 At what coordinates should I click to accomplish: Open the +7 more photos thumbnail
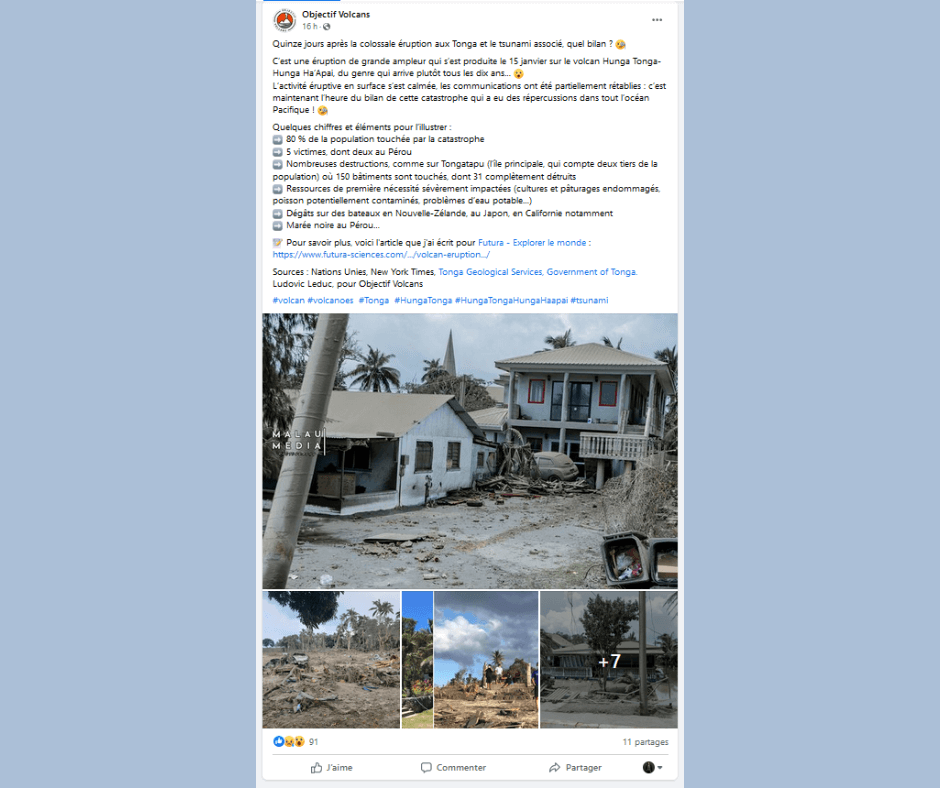click(x=608, y=660)
